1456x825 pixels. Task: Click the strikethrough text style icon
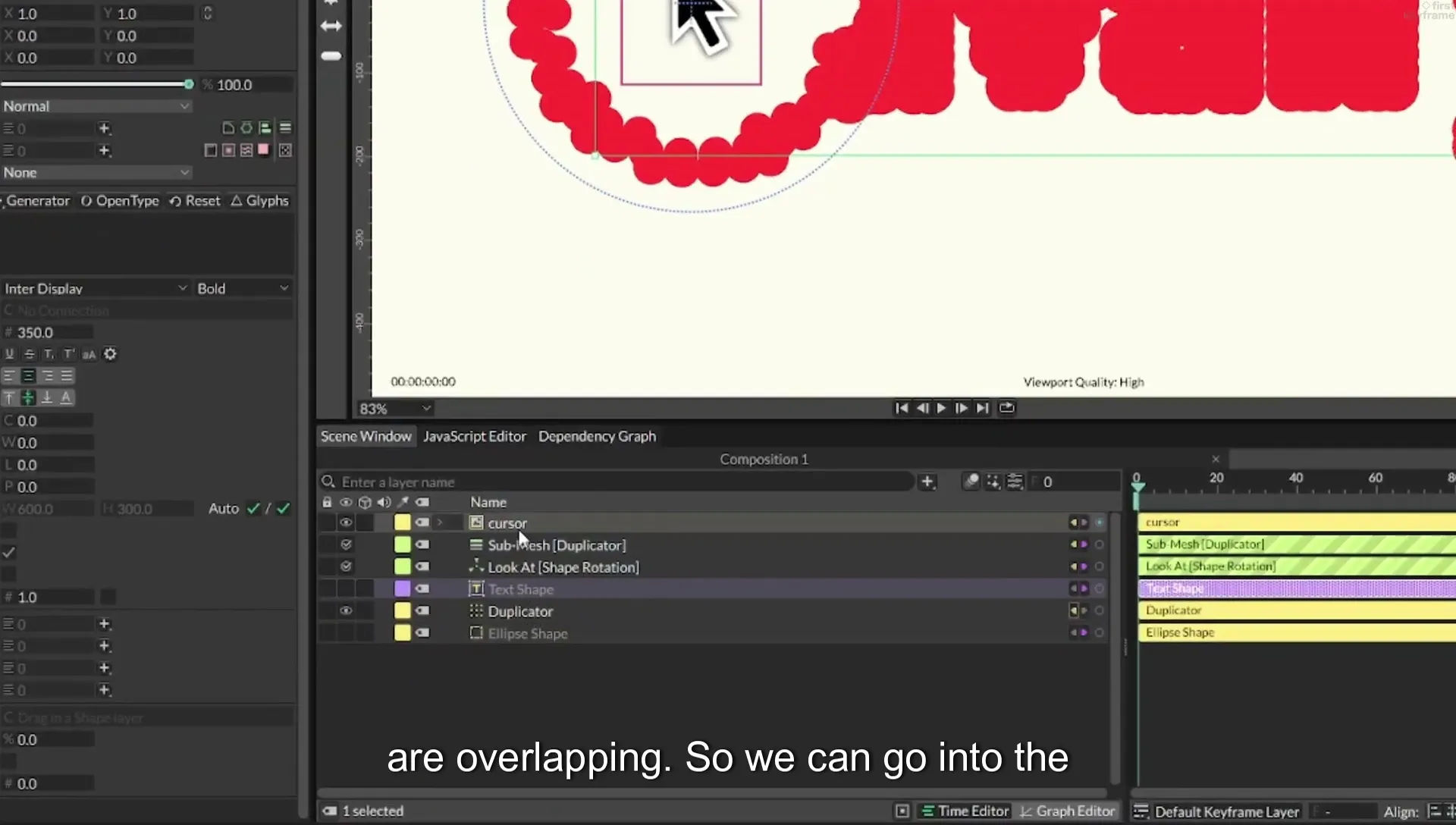(30, 354)
